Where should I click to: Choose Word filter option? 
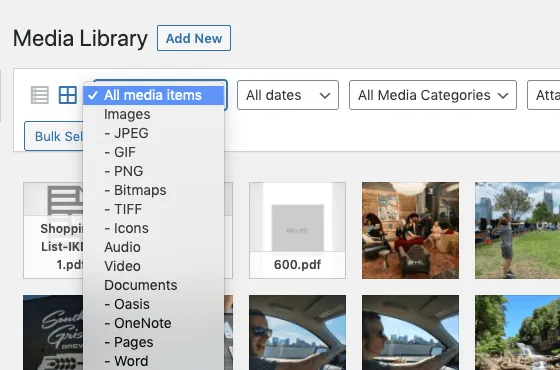point(154,361)
